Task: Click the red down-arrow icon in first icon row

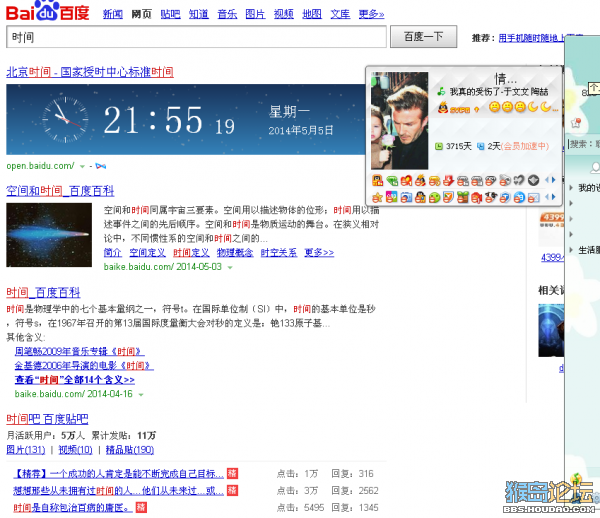Action: click(448, 180)
